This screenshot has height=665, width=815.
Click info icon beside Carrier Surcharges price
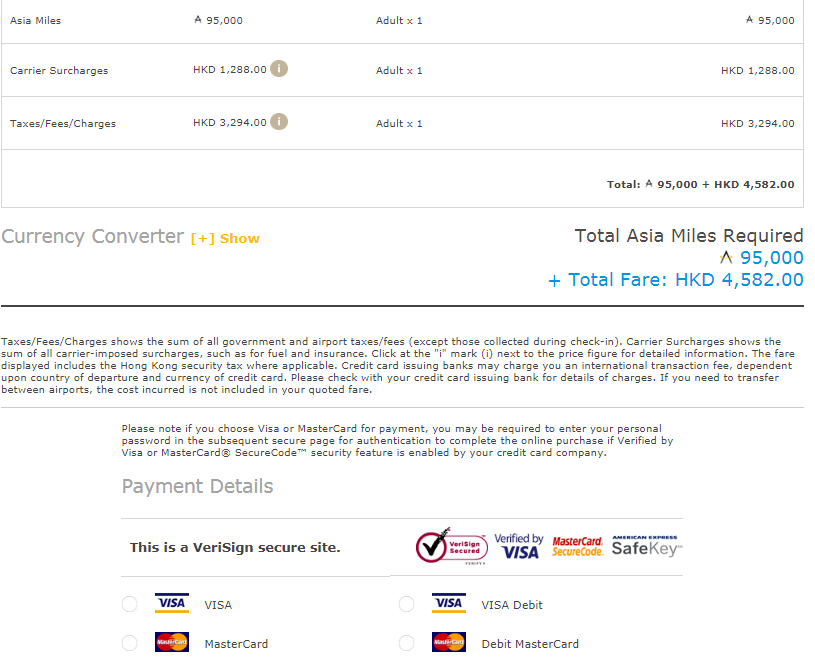[x=280, y=69]
